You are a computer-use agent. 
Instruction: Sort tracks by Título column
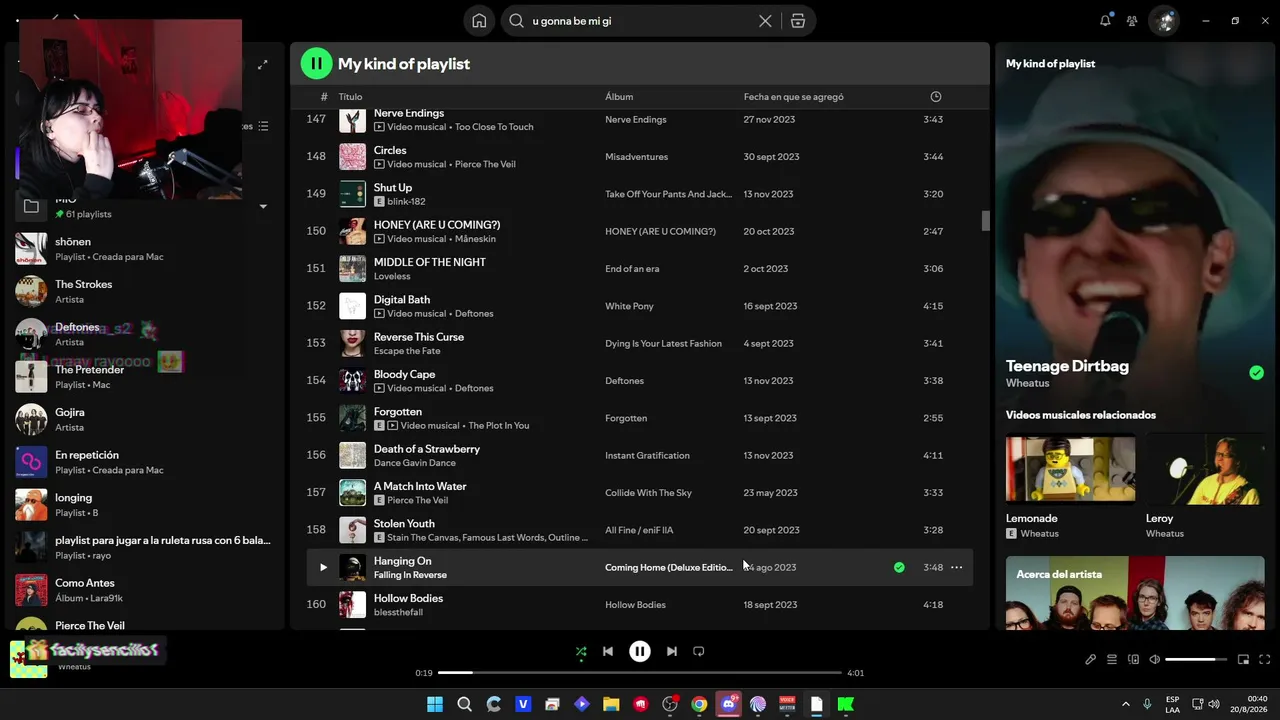350,97
